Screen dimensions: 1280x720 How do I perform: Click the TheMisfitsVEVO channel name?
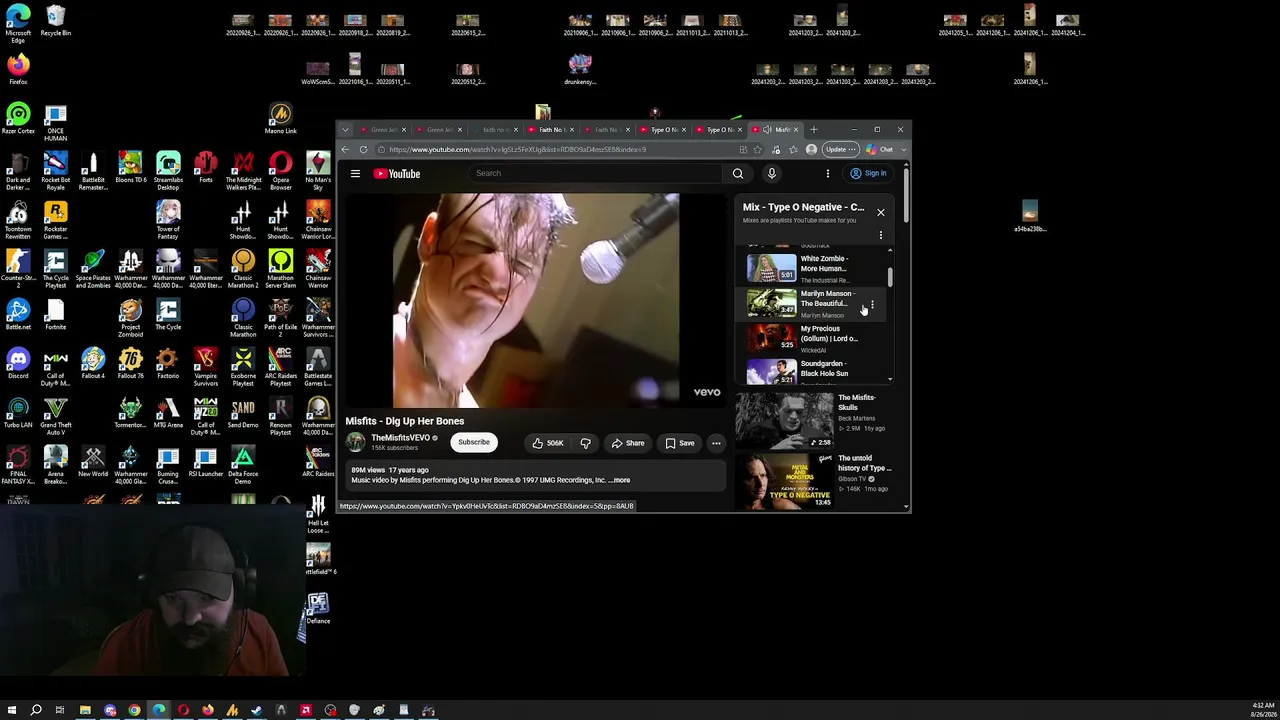(400, 438)
